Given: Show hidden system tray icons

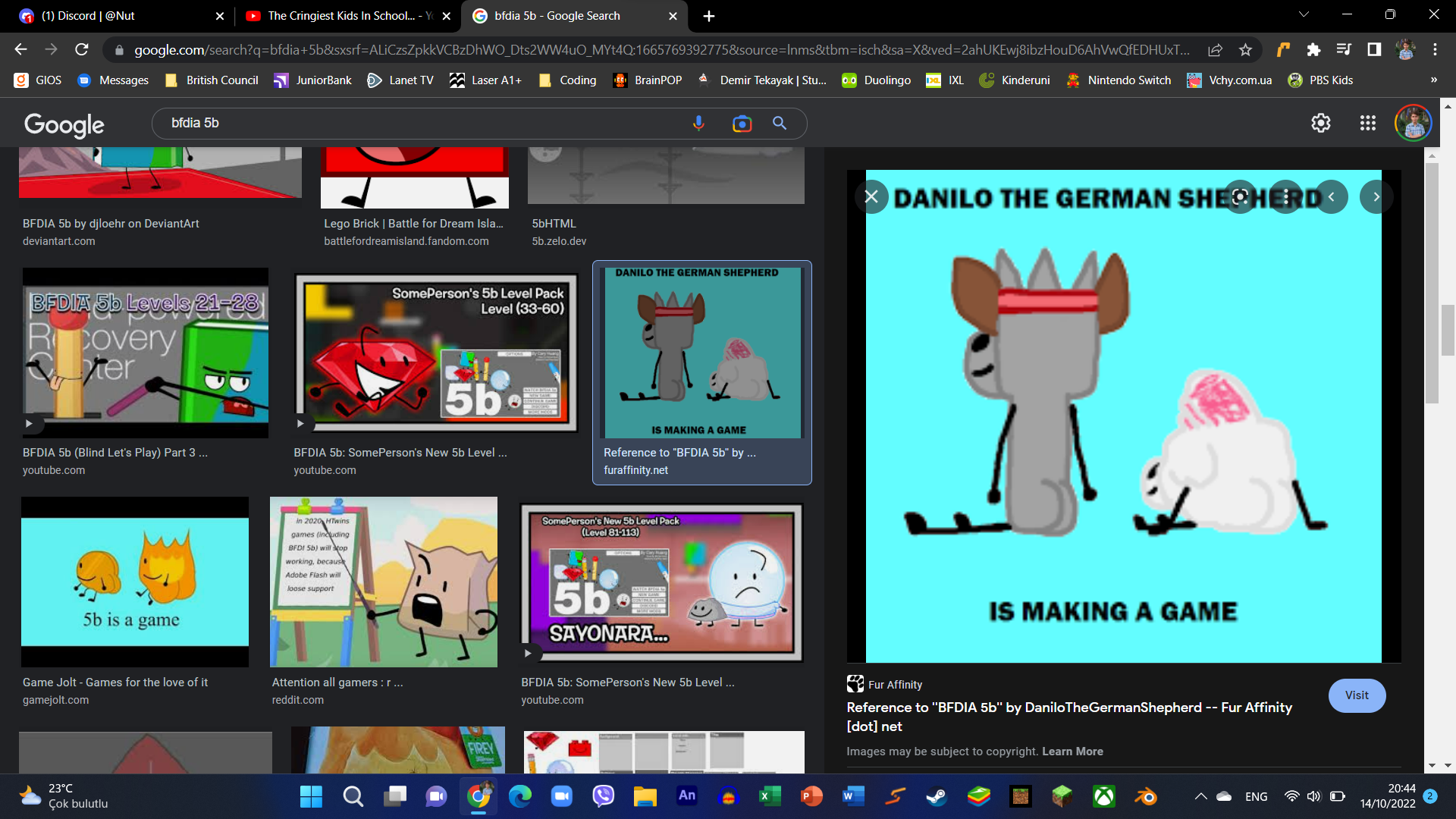Looking at the screenshot, I should coord(1200,796).
